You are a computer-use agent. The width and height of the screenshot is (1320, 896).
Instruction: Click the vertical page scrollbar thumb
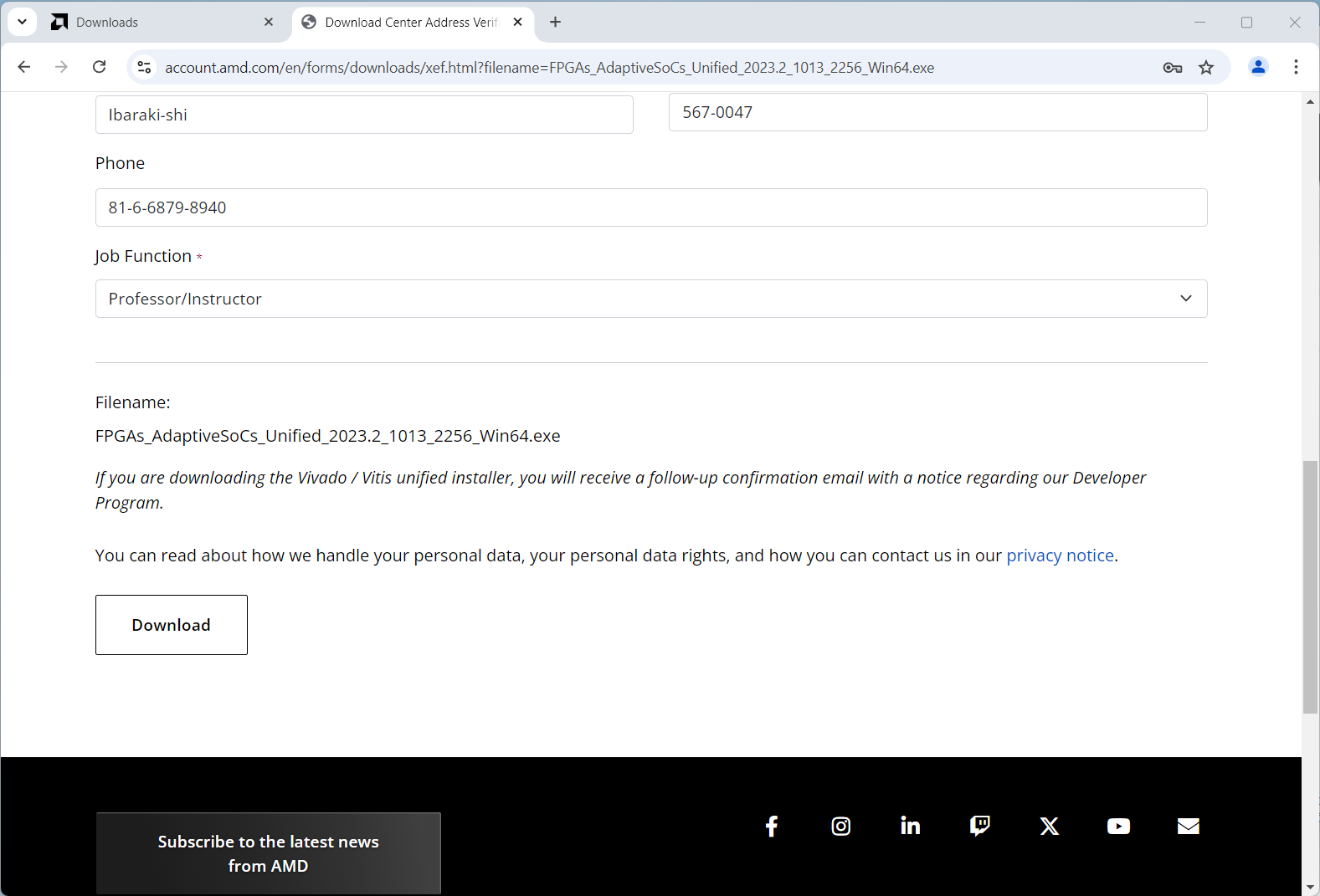click(1310, 586)
